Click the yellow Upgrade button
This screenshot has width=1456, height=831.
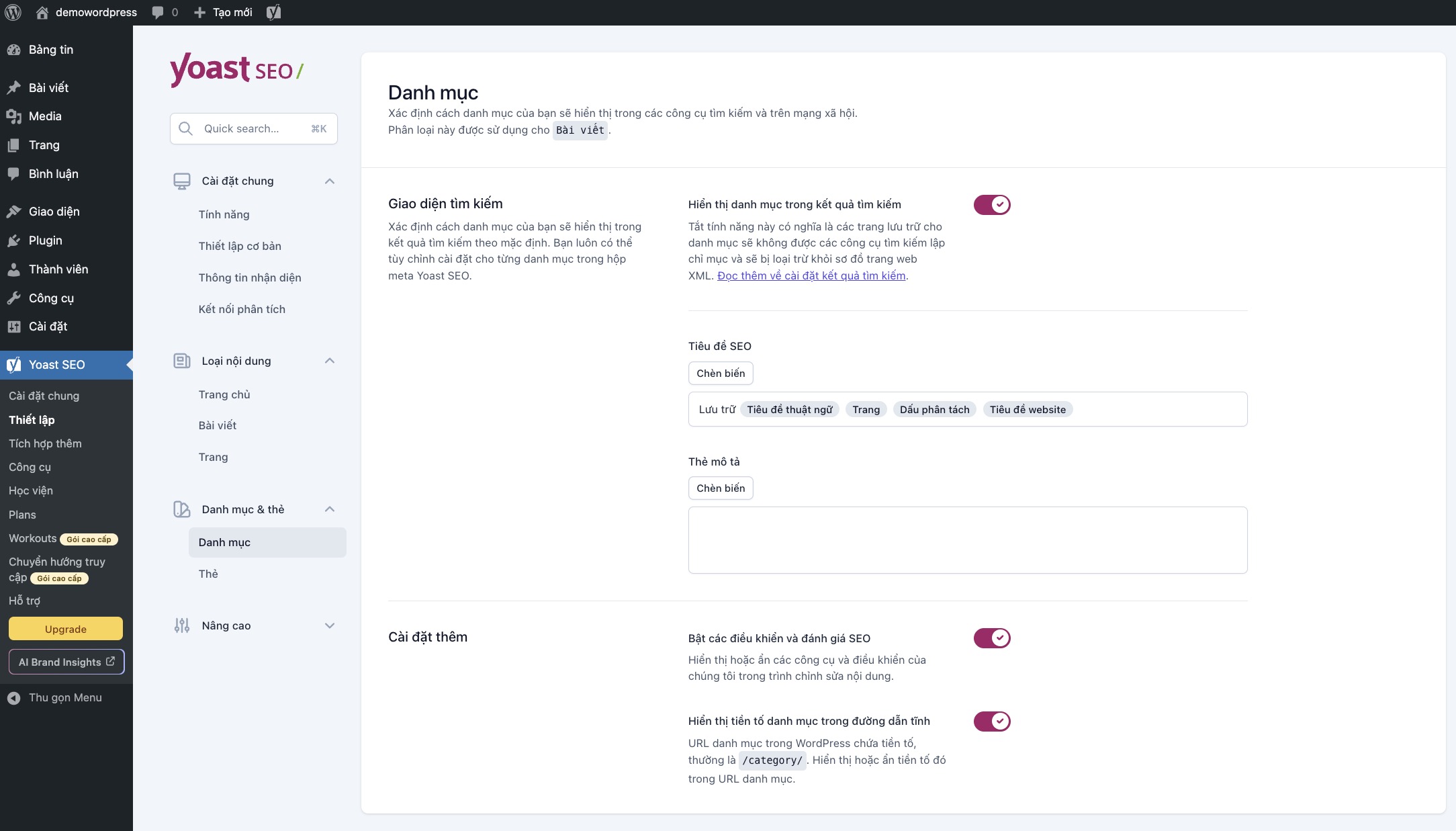(66, 629)
